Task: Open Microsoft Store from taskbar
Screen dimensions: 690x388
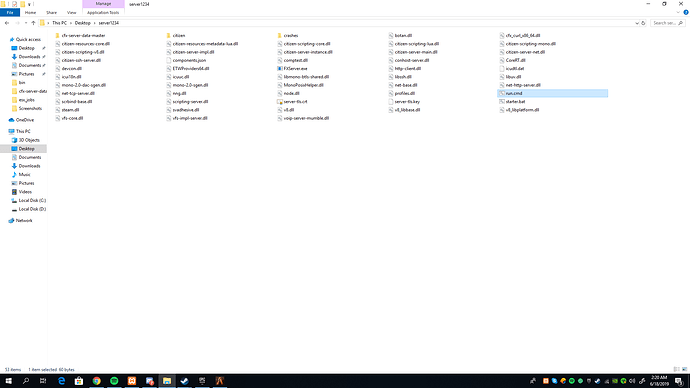Action: click(79, 381)
